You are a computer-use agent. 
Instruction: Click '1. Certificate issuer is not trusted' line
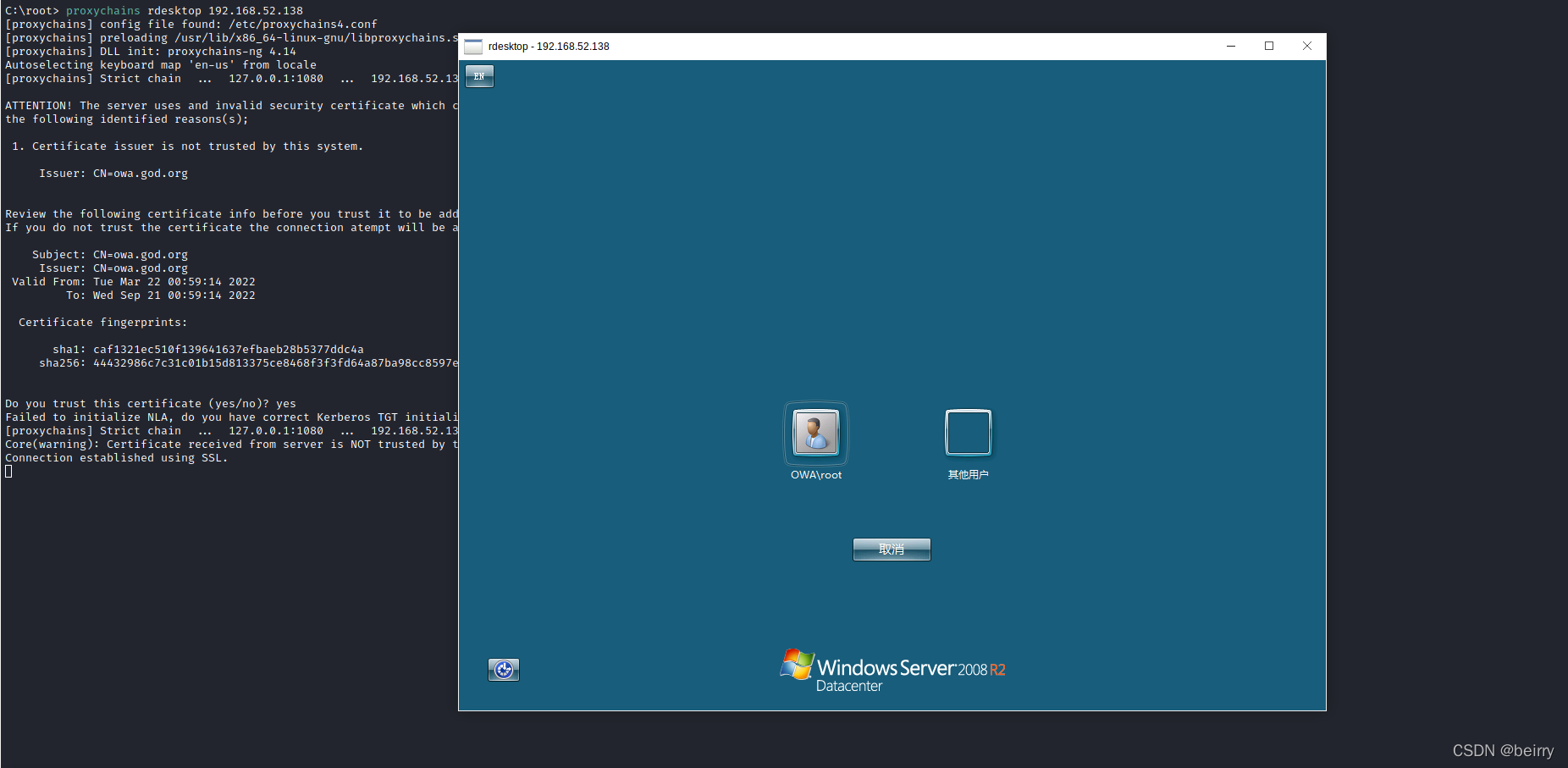[188, 146]
